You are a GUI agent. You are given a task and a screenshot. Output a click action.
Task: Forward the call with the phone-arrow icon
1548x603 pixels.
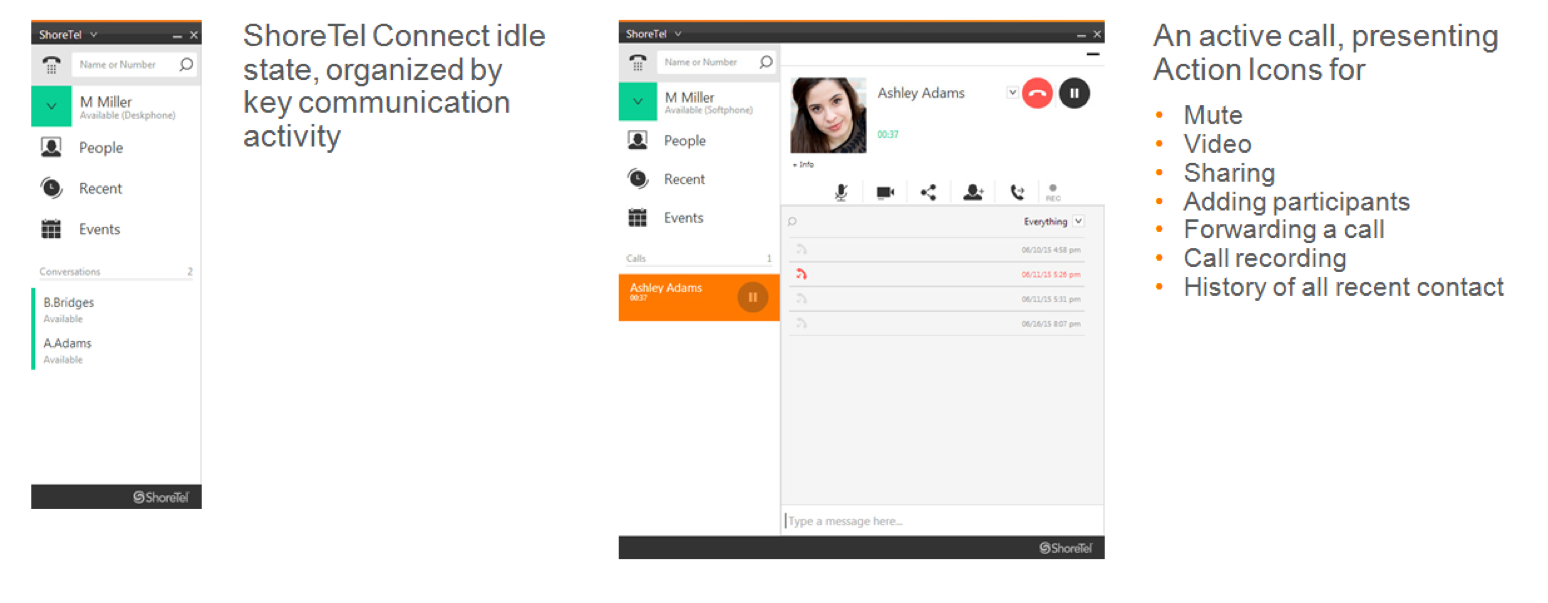tap(1017, 193)
